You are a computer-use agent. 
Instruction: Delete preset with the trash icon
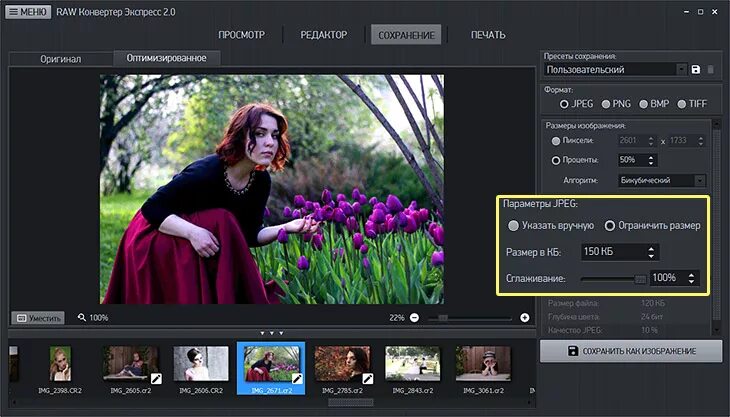point(710,69)
